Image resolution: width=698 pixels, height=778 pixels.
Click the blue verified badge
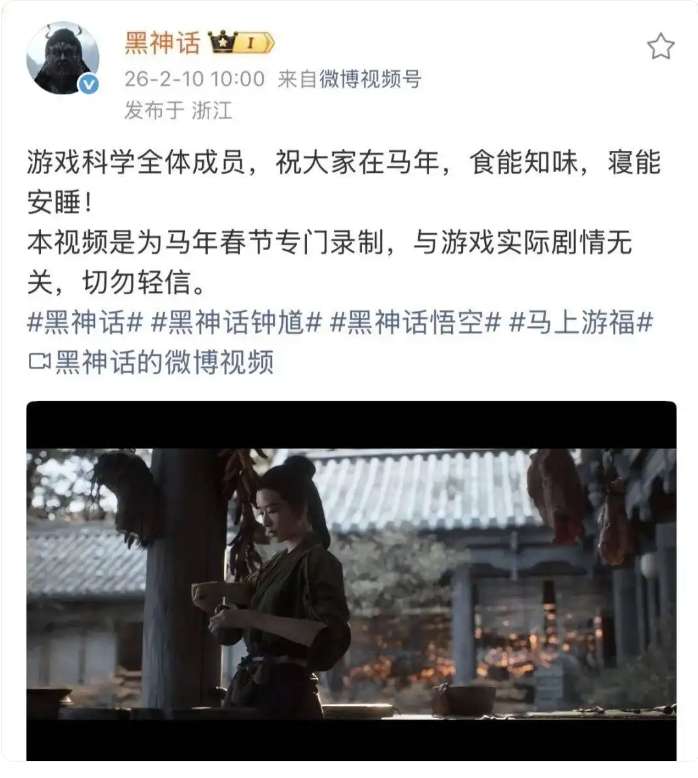(x=89, y=84)
